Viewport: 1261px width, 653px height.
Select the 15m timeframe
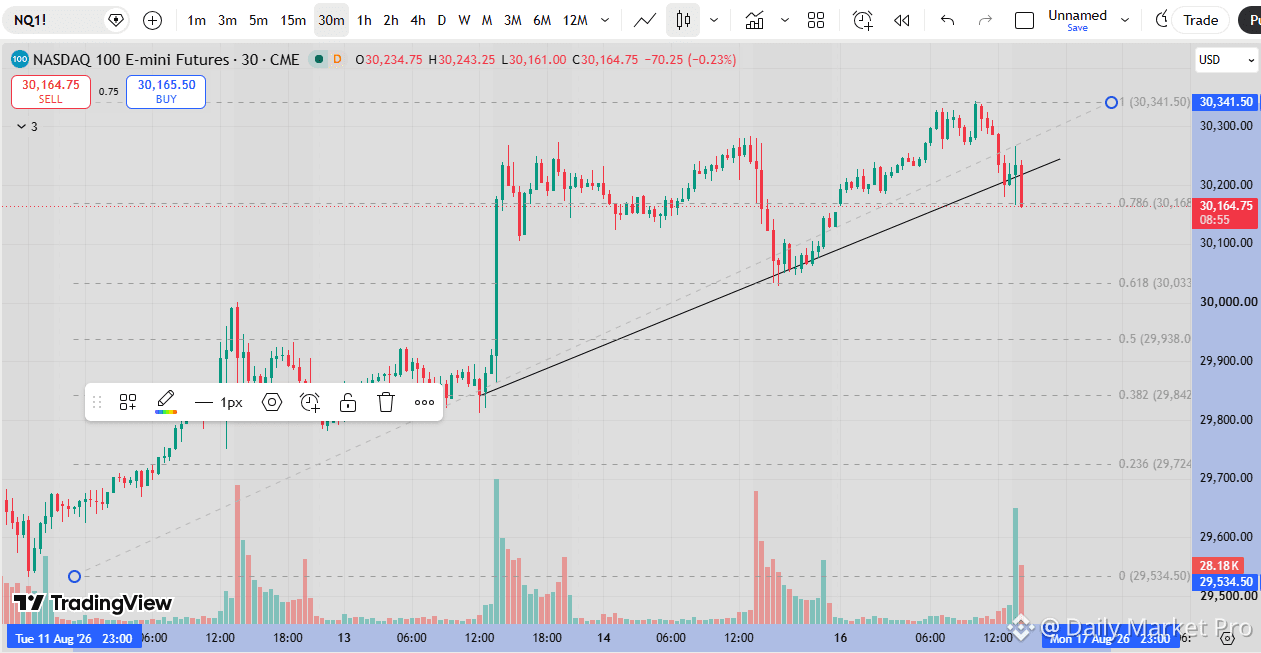tap(293, 20)
